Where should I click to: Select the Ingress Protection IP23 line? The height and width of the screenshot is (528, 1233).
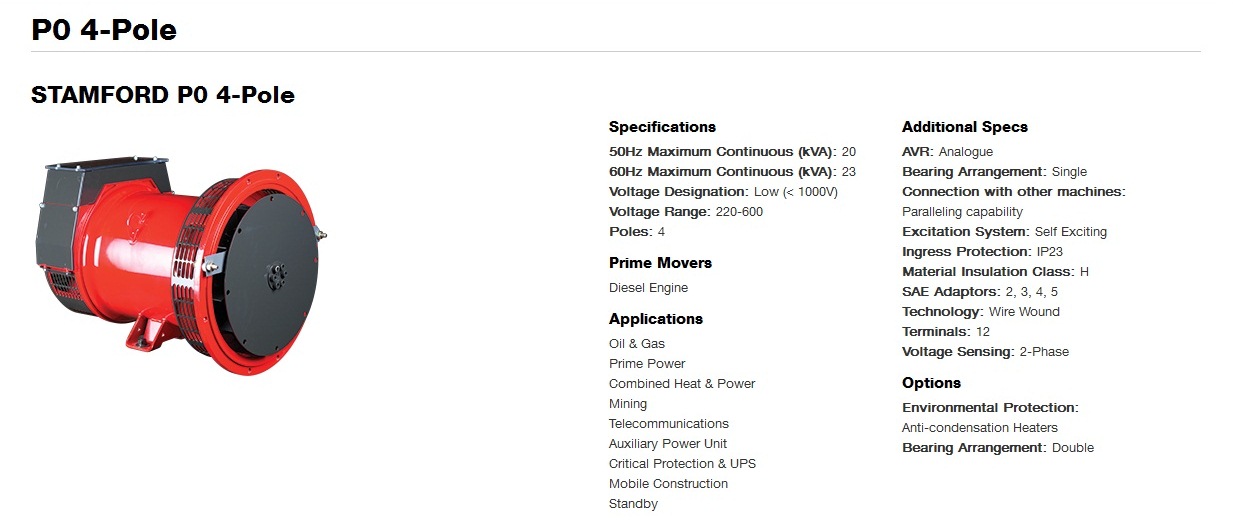[980, 252]
